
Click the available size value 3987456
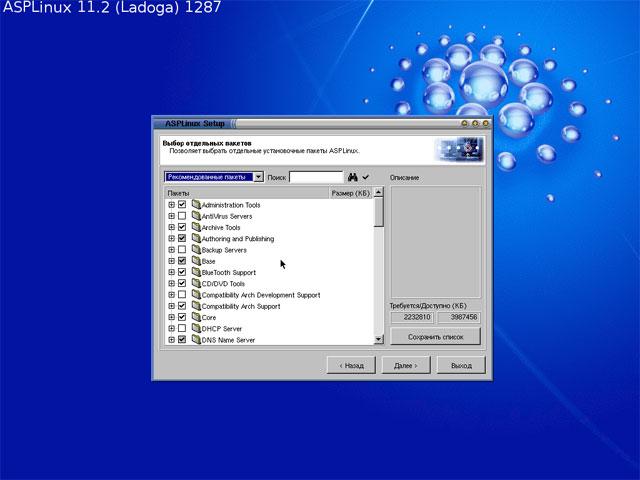(x=459, y=317)
